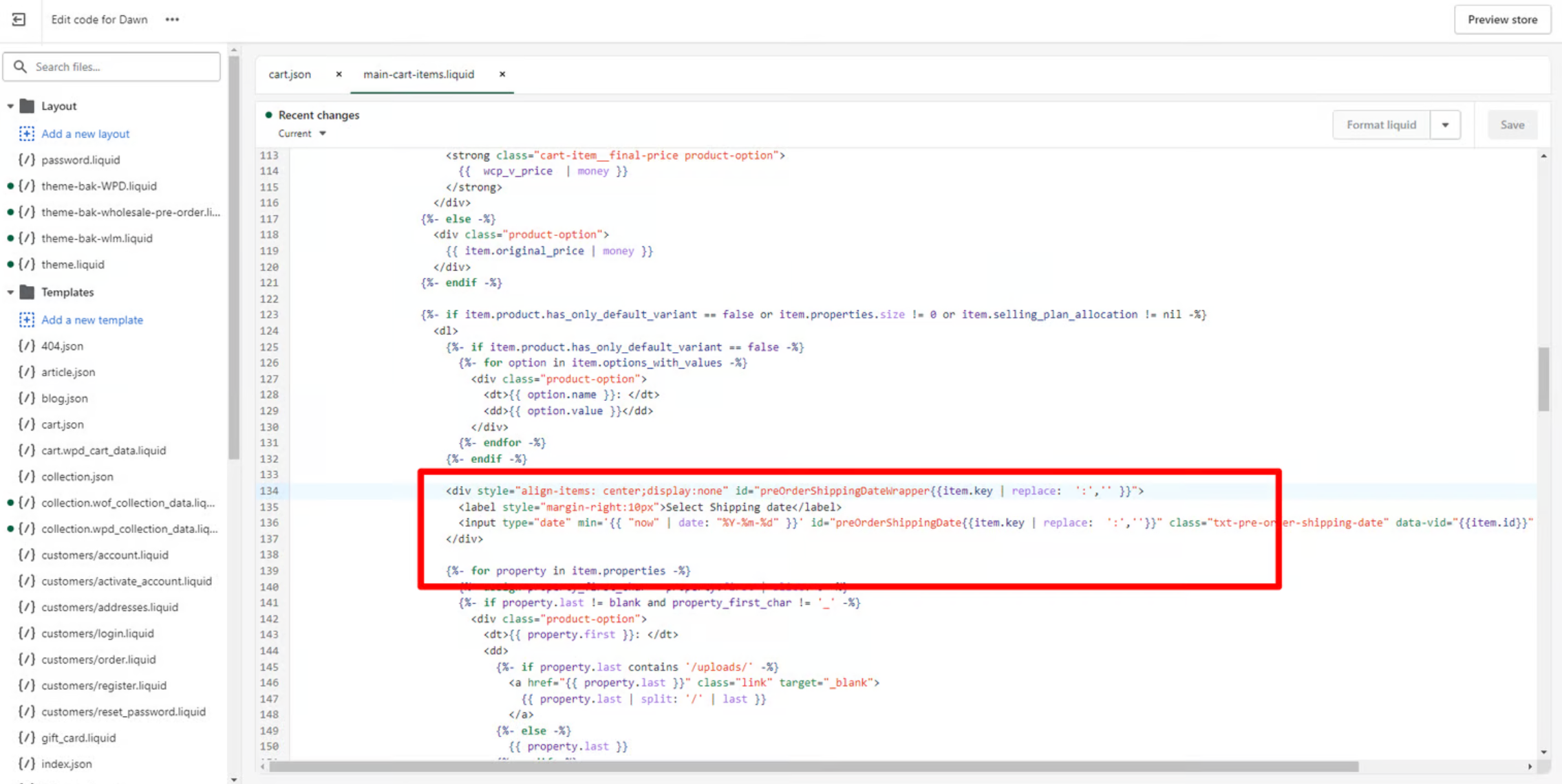Click the Save button
Screen dimensions: 1562x784
(1512, 124)
